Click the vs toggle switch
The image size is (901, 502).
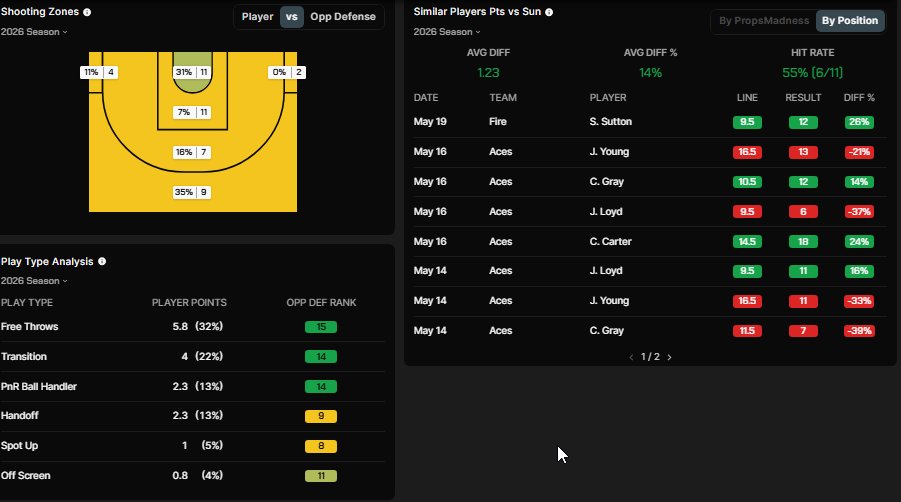(292, 17)
